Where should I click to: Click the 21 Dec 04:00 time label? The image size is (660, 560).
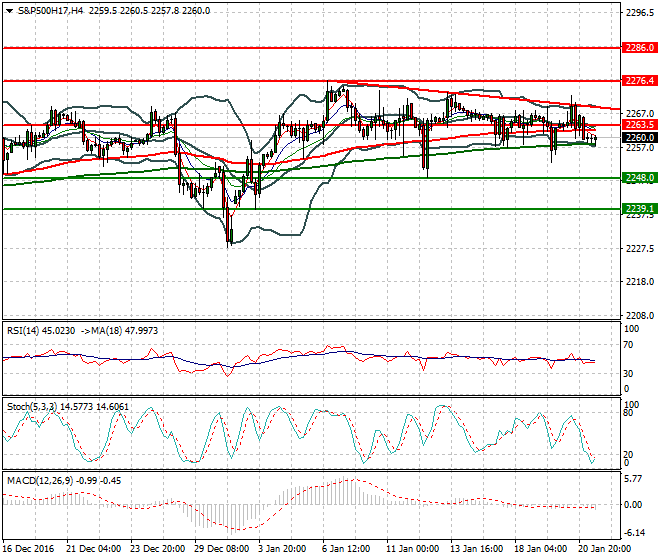(93, 549)
